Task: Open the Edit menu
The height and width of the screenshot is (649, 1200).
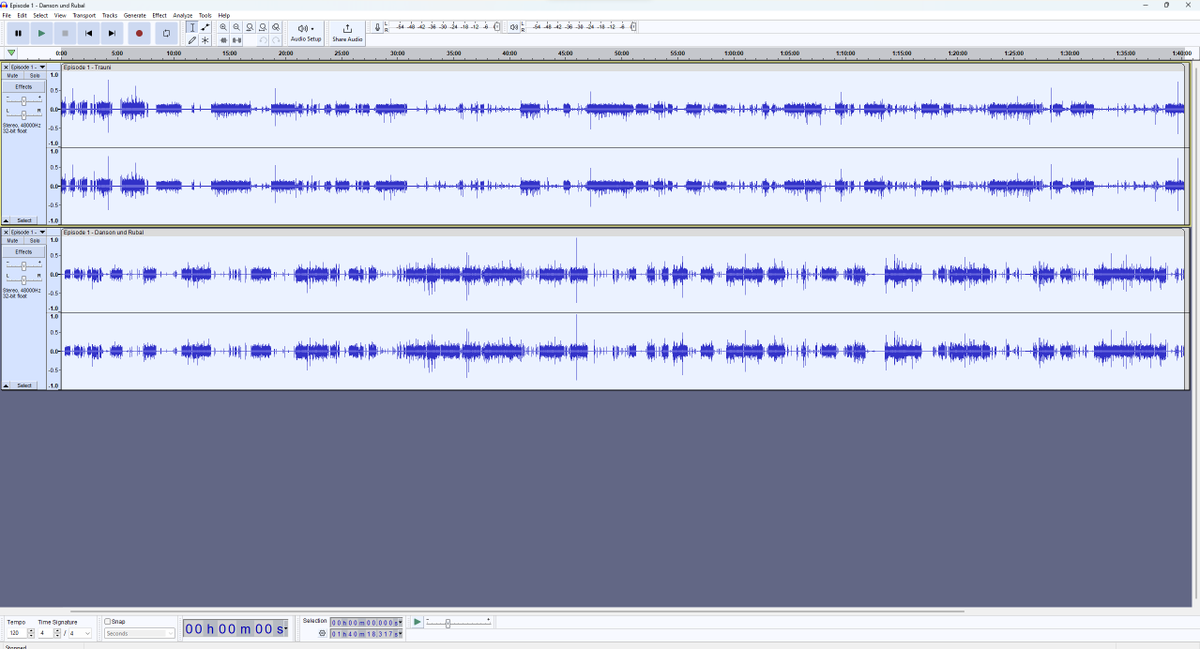Action: [x=22, y=15]
